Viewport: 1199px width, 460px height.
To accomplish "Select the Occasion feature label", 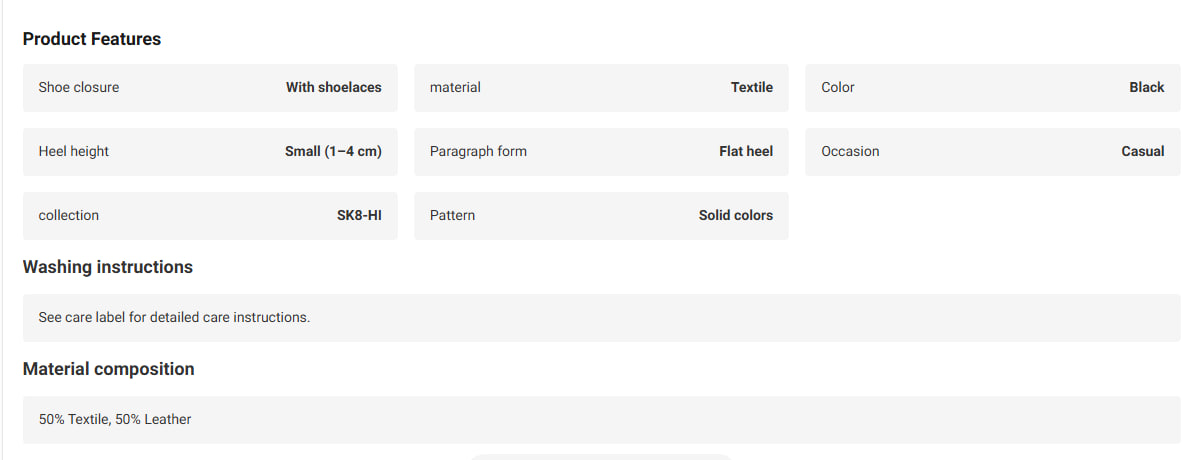I will (850, 151).
